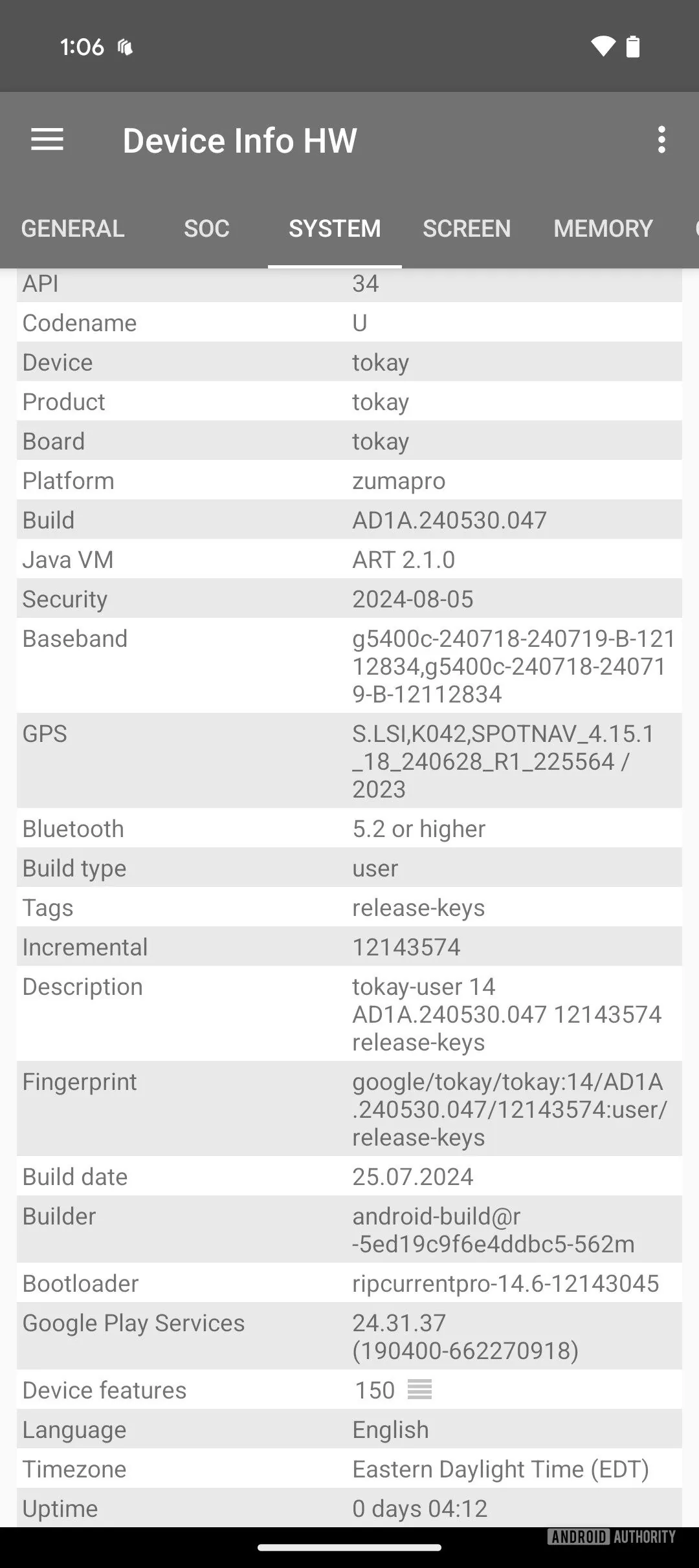The height and width of the screenshot is (1568, 699).
Task: Open the SOC tab
Action: click(206, 228)
